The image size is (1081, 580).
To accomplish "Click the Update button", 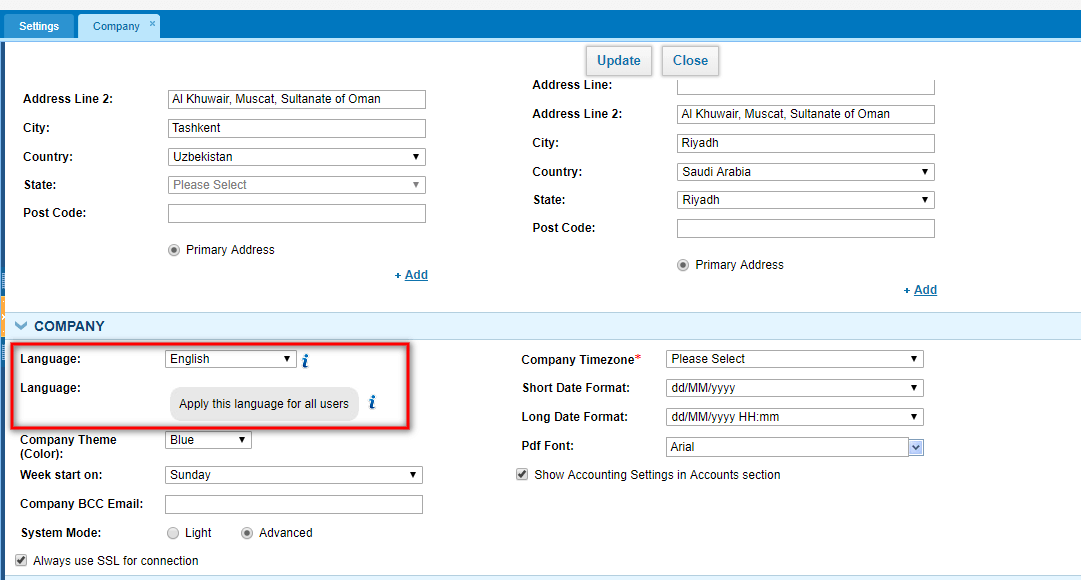I will (x=618, y=61).
